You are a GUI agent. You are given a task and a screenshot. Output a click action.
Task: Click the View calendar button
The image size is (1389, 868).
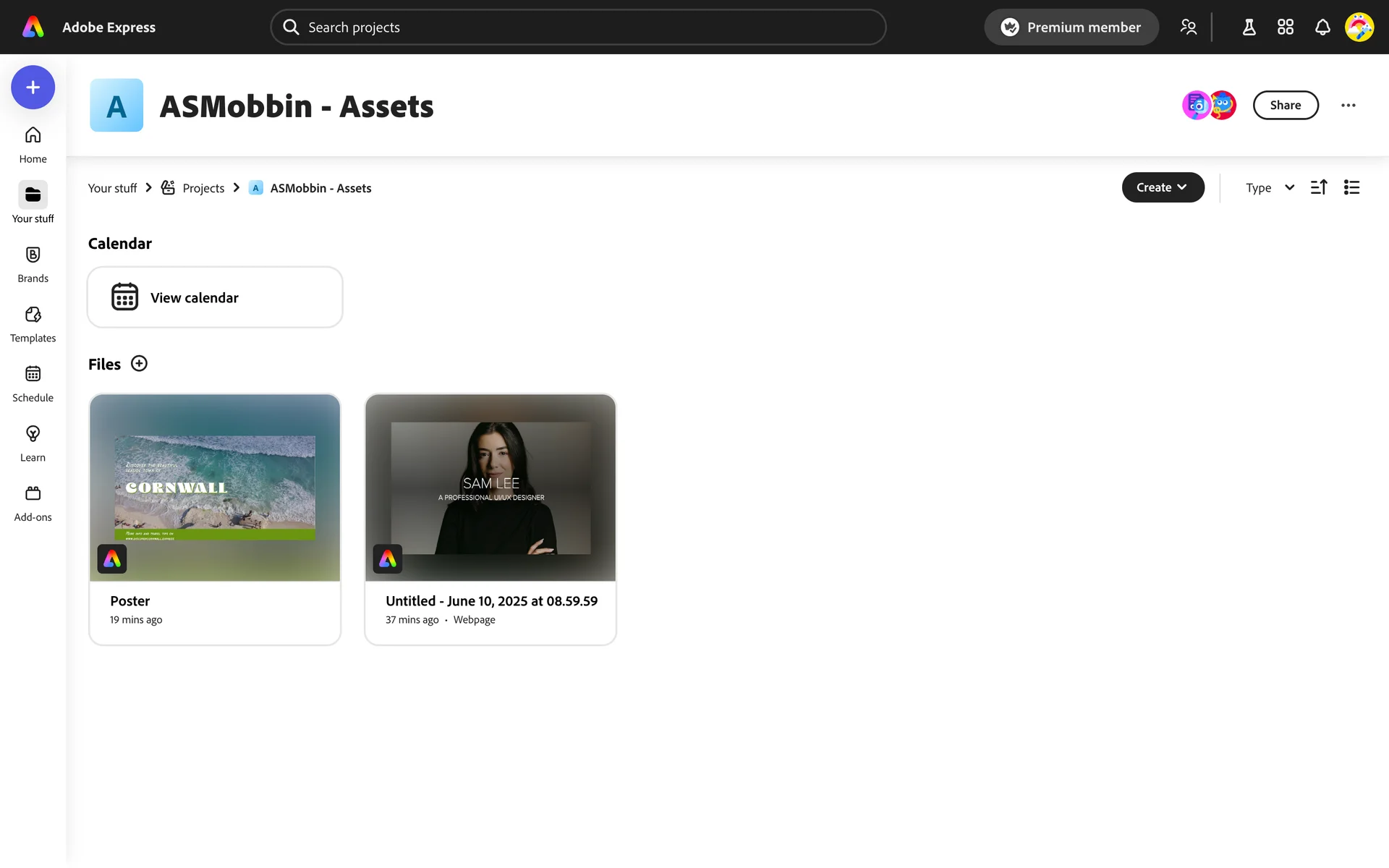coord(215,297)
